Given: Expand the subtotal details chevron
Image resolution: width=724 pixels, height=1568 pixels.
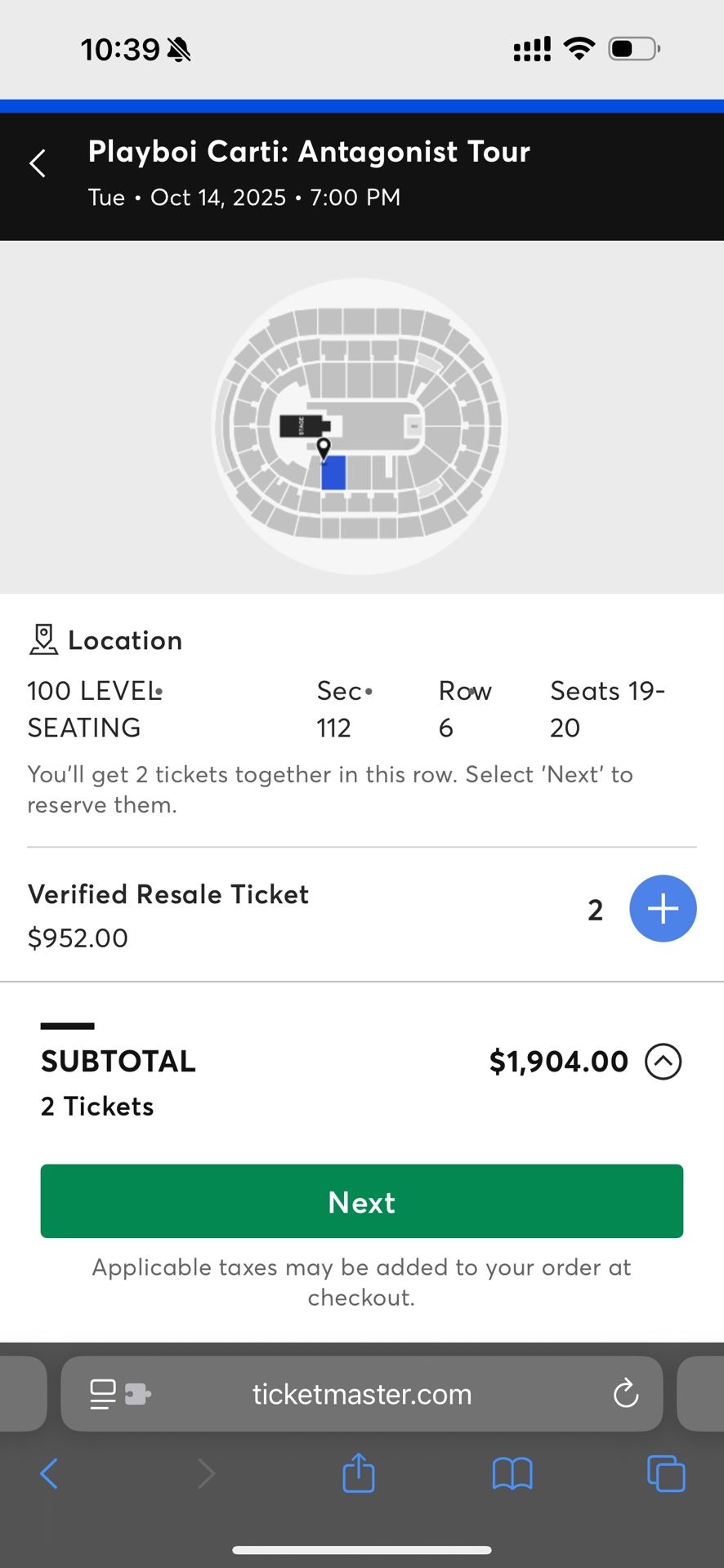Looking at the screenshot, I should 663,1062.
